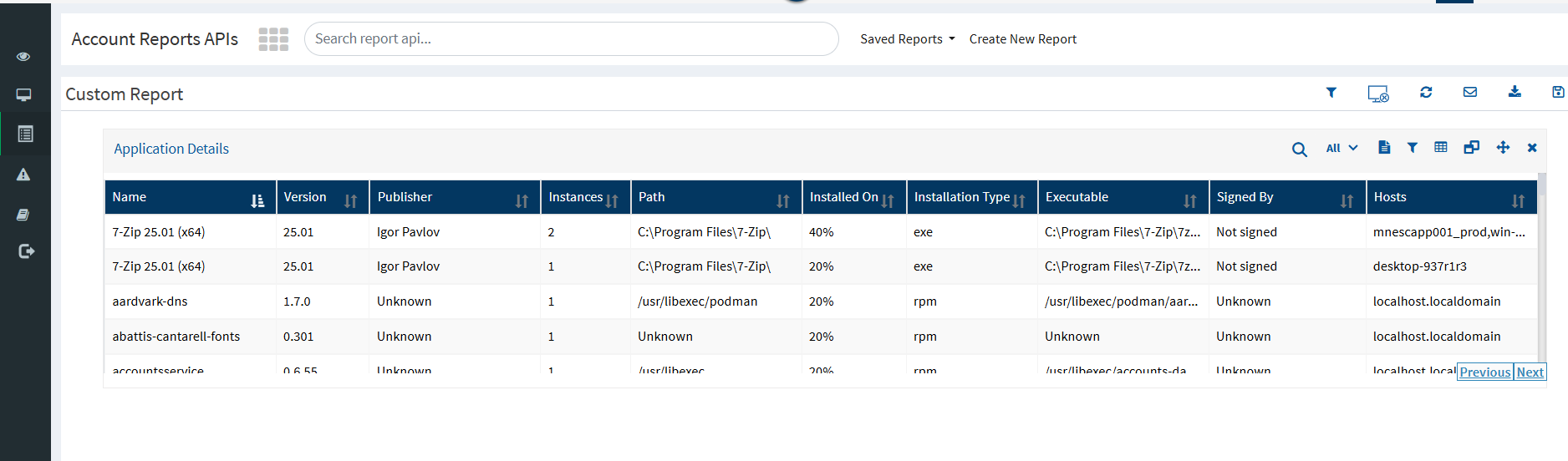1568x461 pixels.
Task: Open the grid apps icon beside title
Action: 273,39
